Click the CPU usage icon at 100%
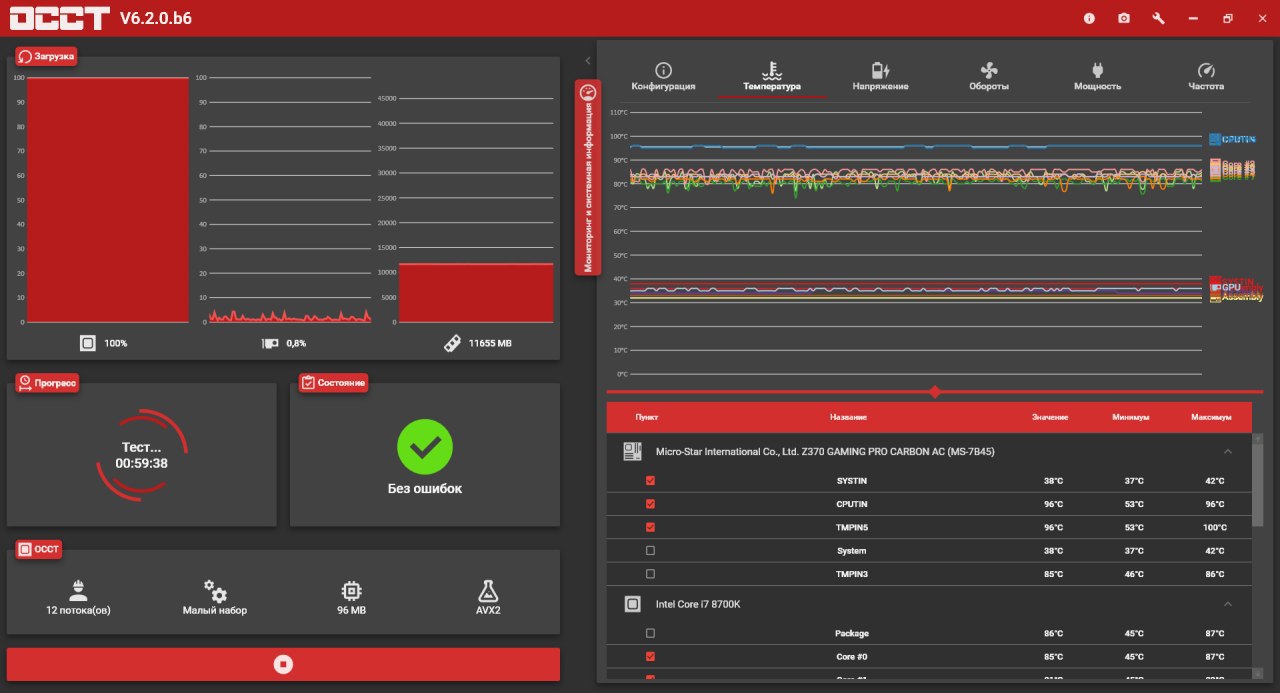 [x=88, y=343]
